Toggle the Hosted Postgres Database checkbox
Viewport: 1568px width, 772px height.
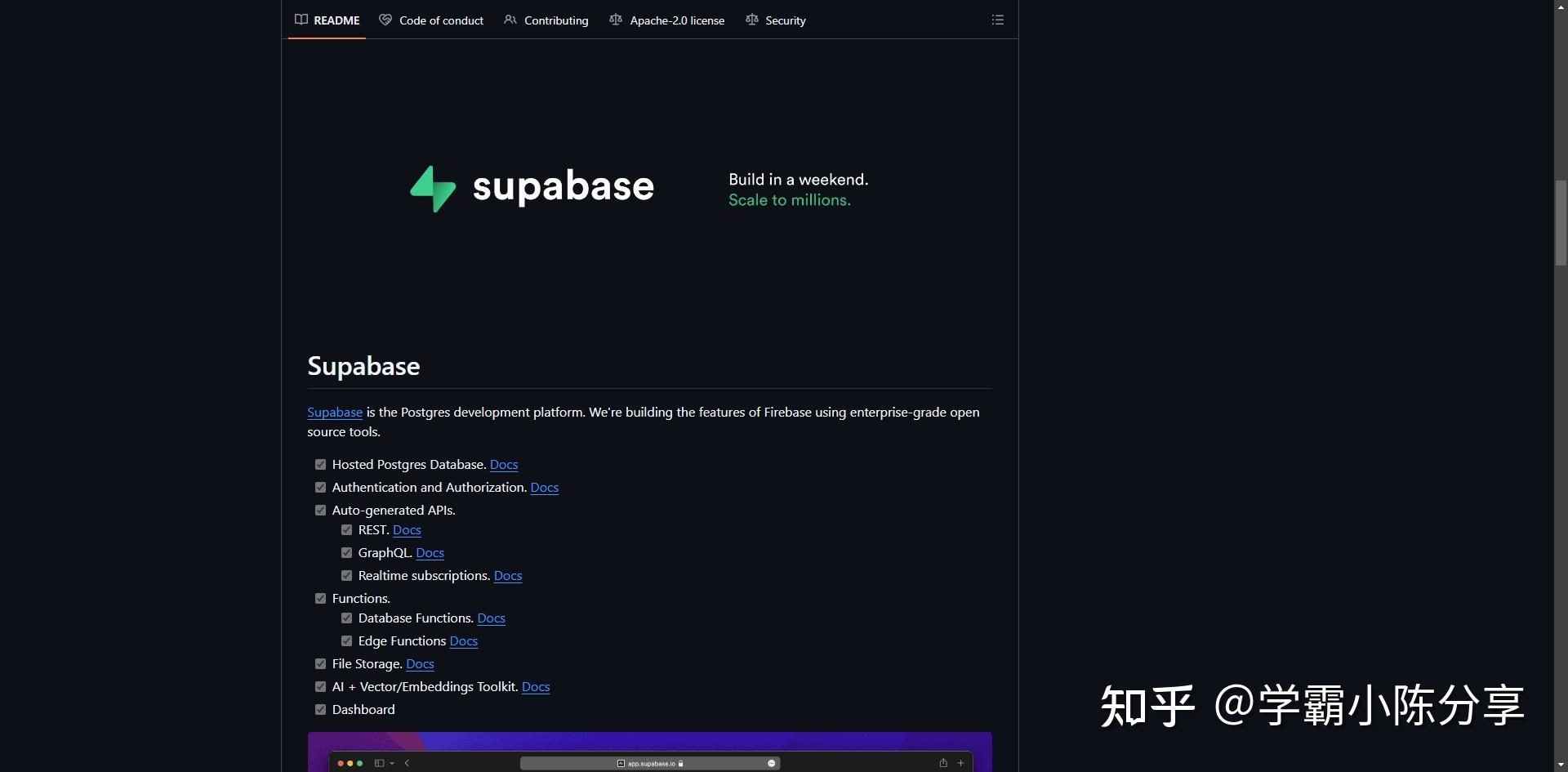pyautogui.click(x=320, y=464)
